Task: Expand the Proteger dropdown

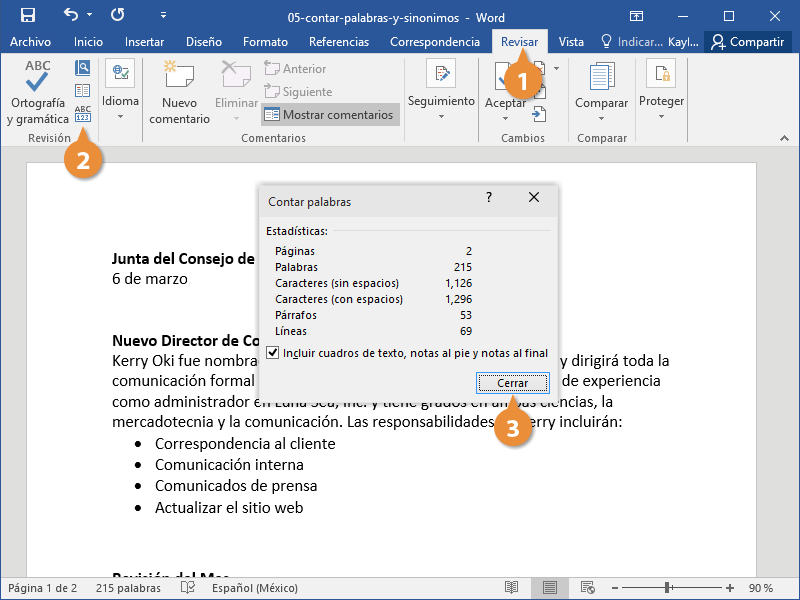Action: coord(661,90)
